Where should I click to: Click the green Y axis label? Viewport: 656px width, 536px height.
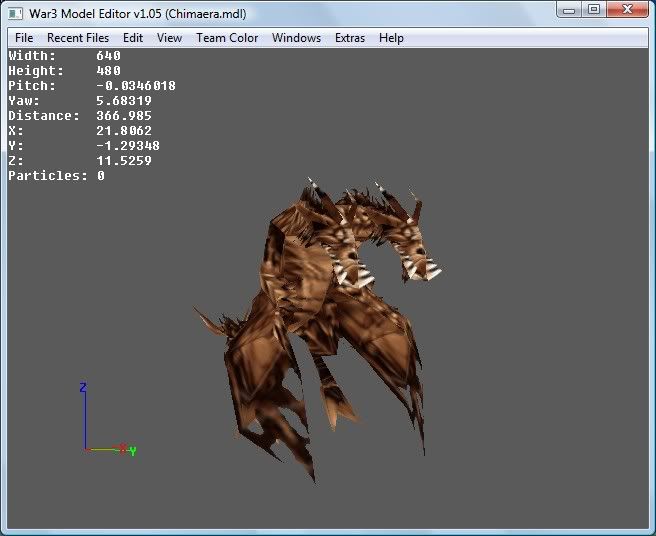click(x=133, y=451)
